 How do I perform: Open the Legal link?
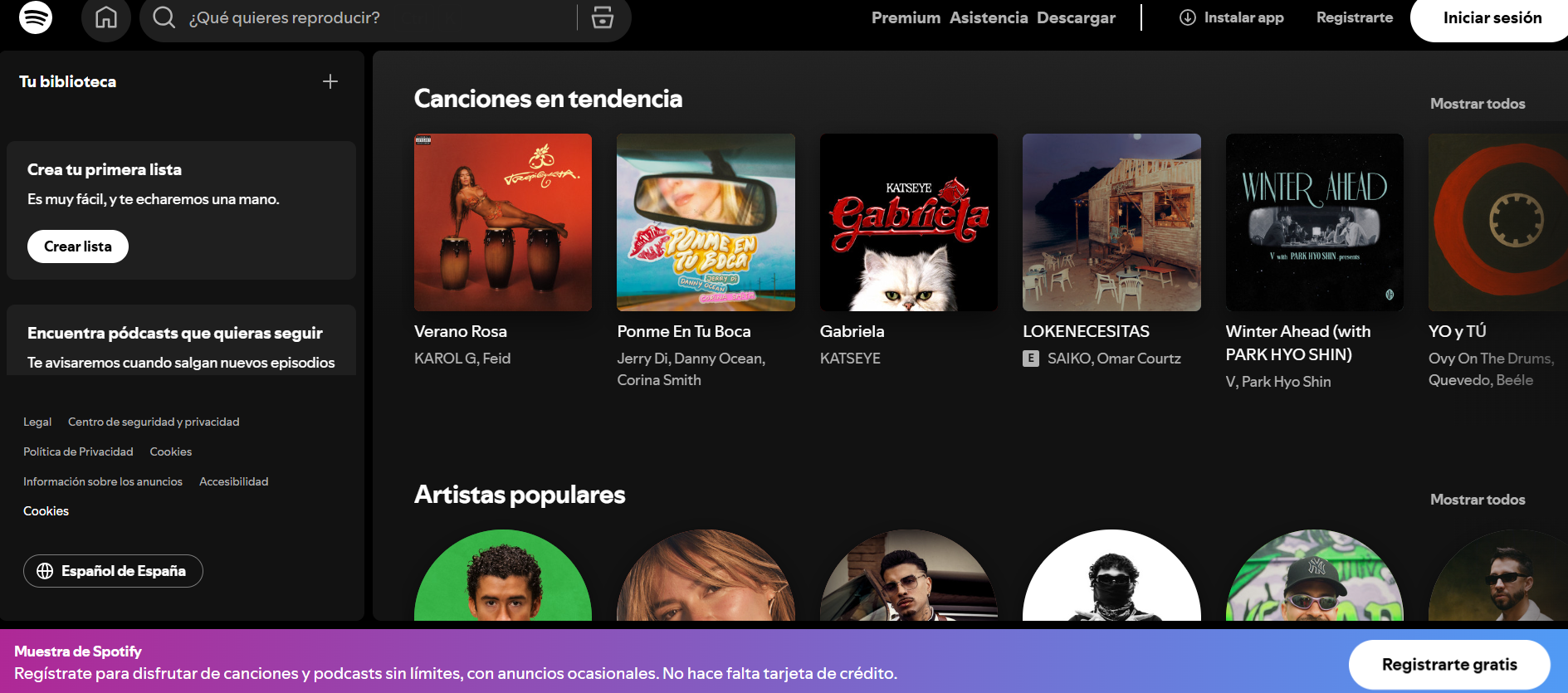[x=37, y=422]
